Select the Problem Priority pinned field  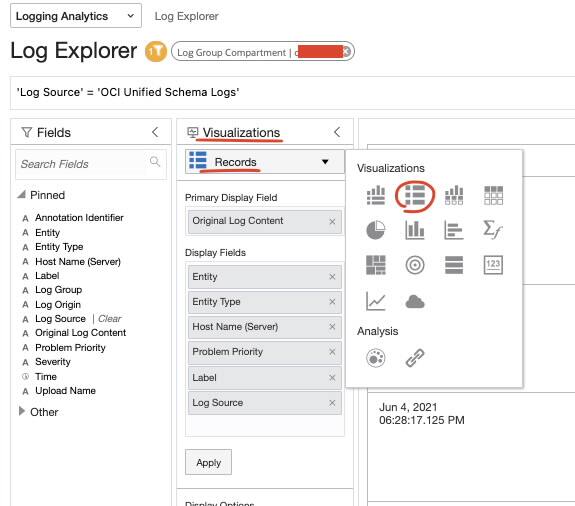[70, 347]
